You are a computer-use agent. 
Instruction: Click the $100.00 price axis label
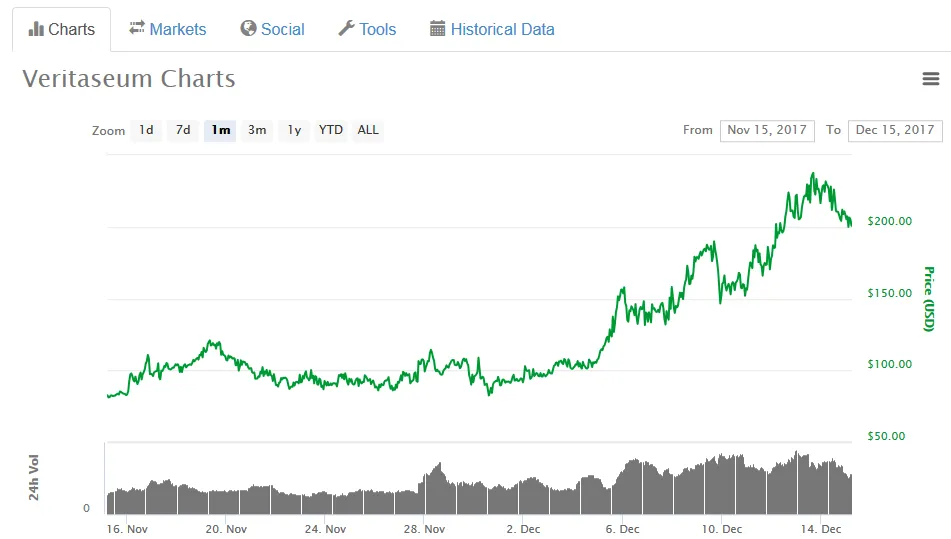click(890, 364)
